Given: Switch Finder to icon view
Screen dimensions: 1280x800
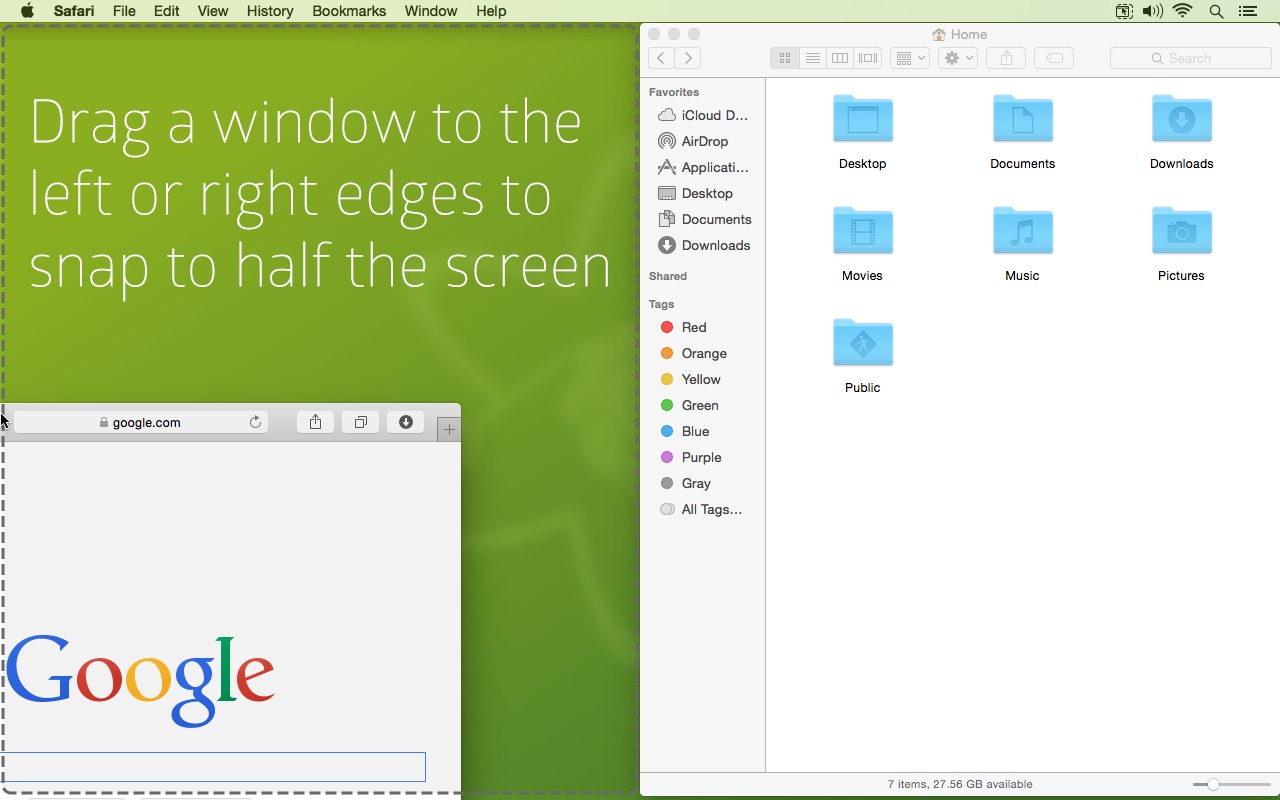Looking at the screenshot, I should (785, 58).
